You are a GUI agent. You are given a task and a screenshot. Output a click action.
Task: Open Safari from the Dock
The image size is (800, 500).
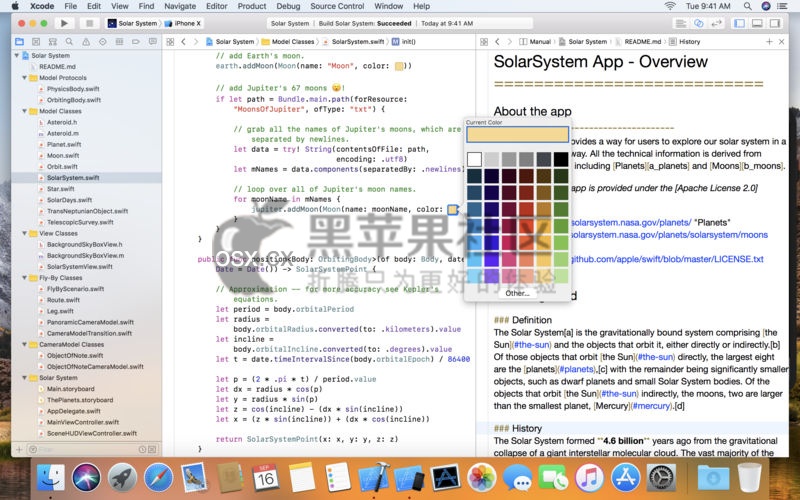point(158,478)
